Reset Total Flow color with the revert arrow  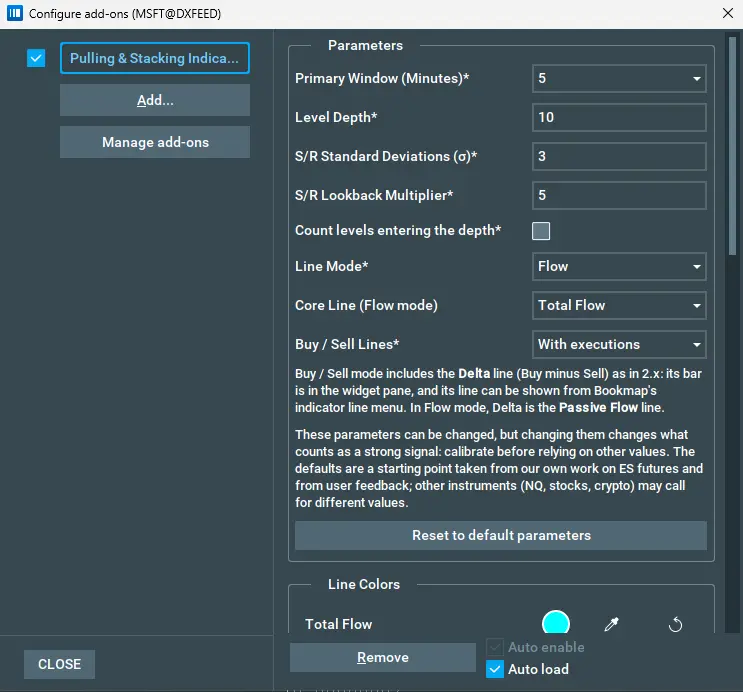pyautogui.click(x=675, y=624)
